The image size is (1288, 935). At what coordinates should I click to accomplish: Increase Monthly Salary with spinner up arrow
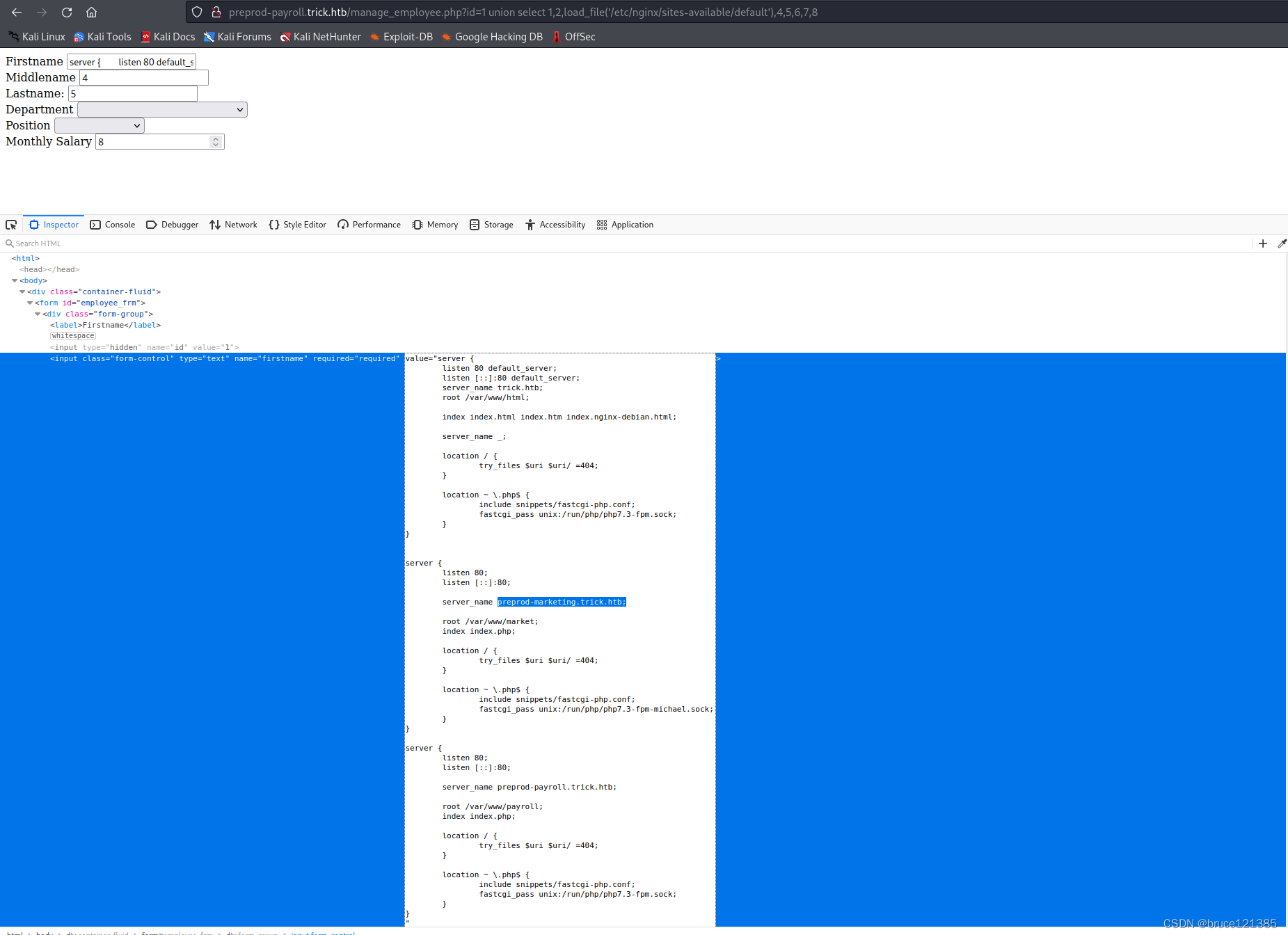point(216,138)
